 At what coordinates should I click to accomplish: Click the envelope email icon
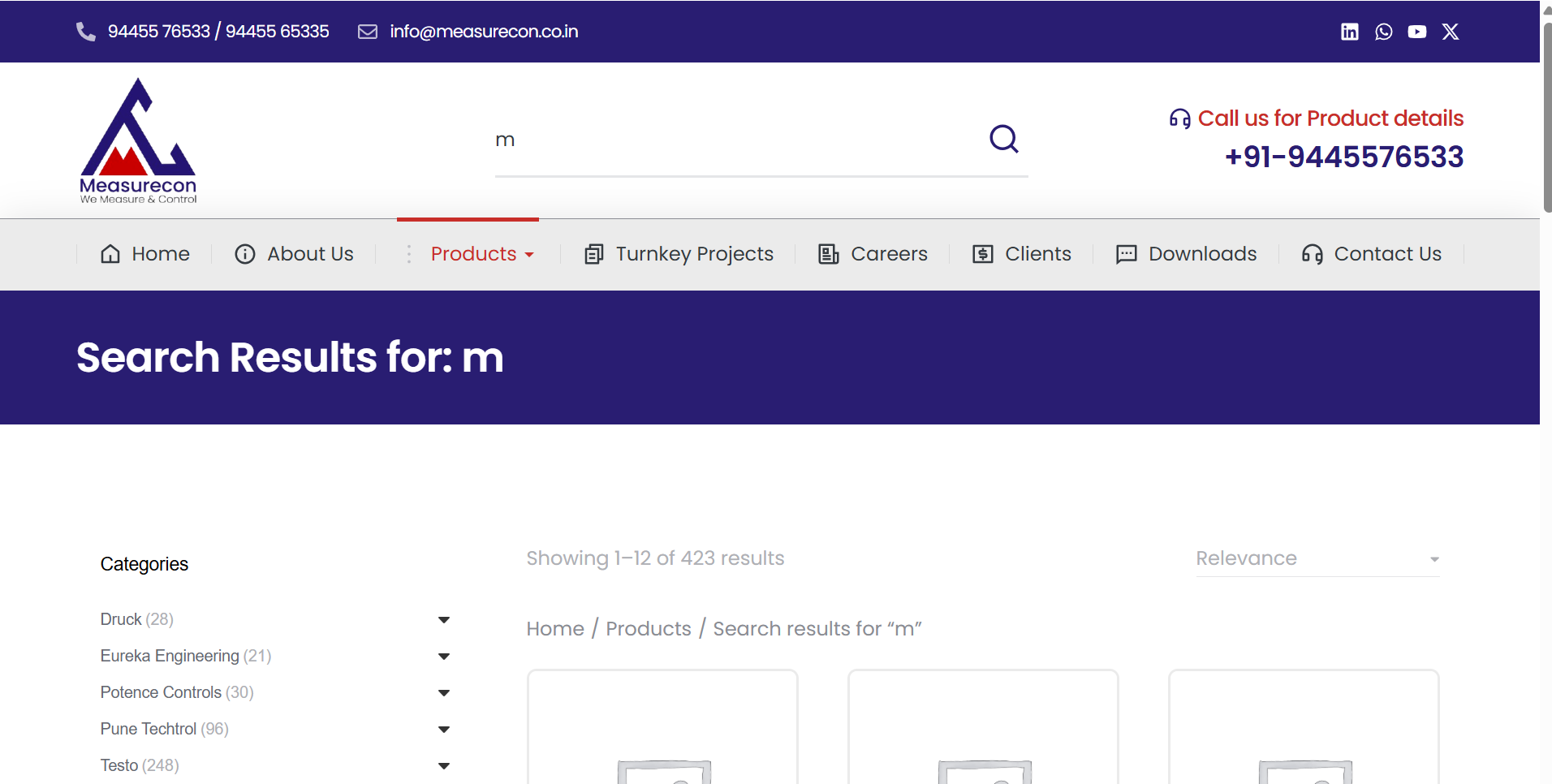(x=368, y=32)
